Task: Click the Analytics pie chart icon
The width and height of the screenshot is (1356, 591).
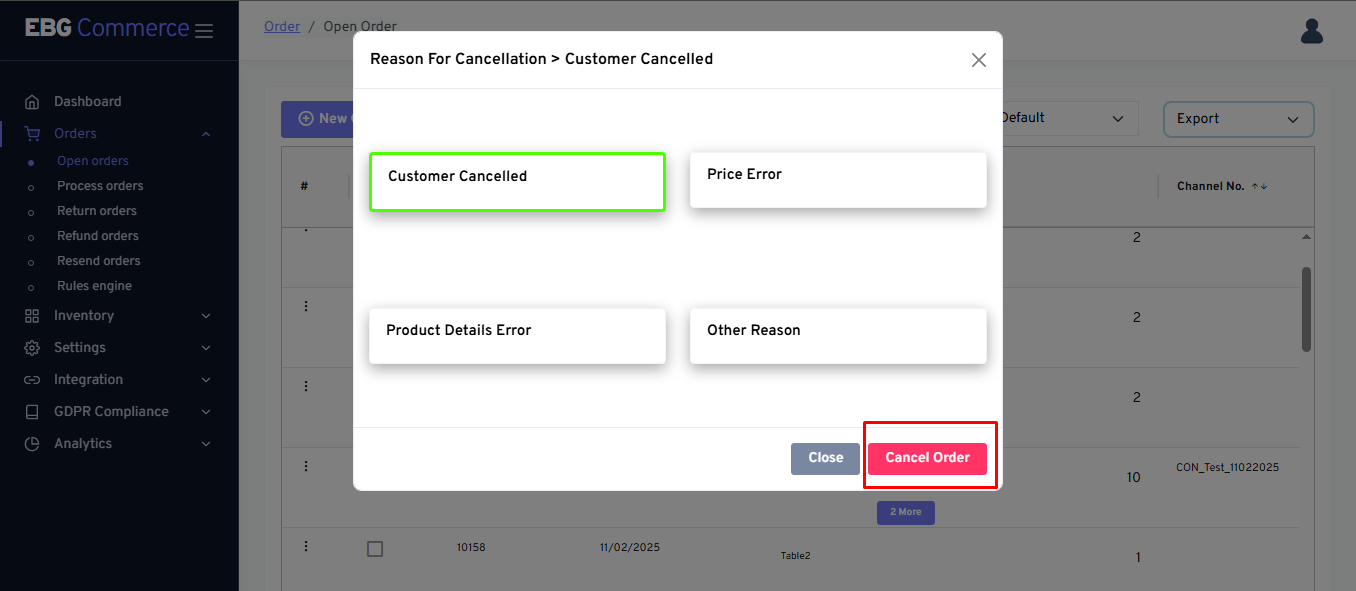Action: point(32,444)
